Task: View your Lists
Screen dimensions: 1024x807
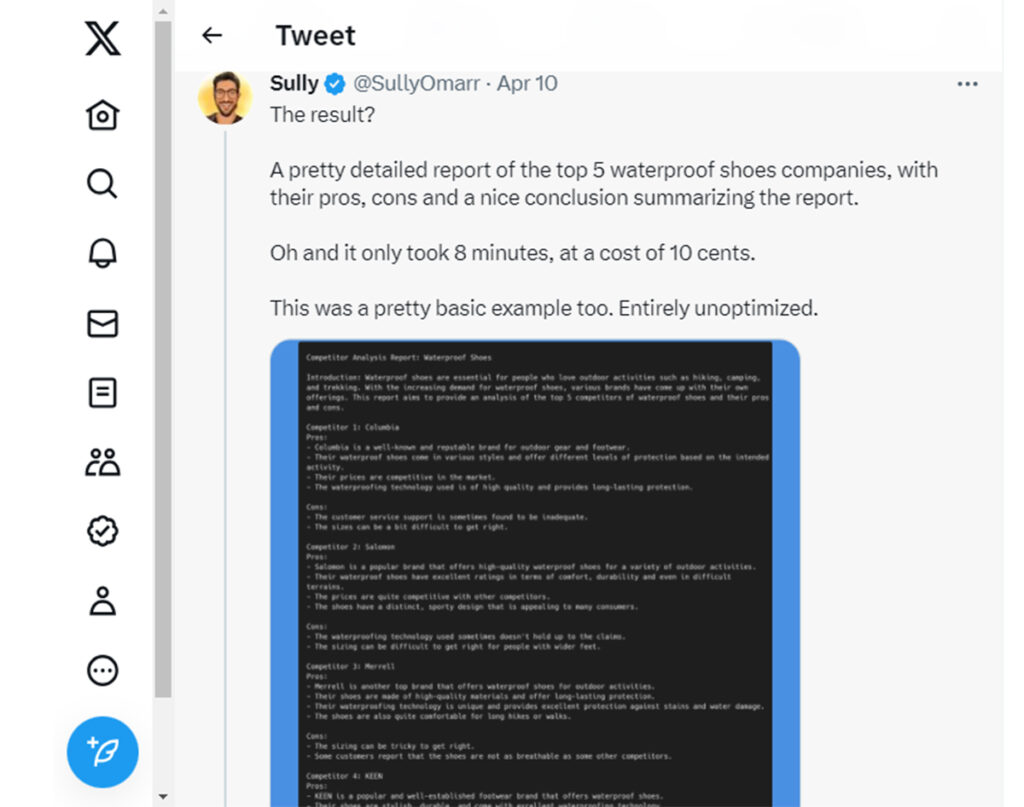Action: pyautogui.click(x=101, y=392)
